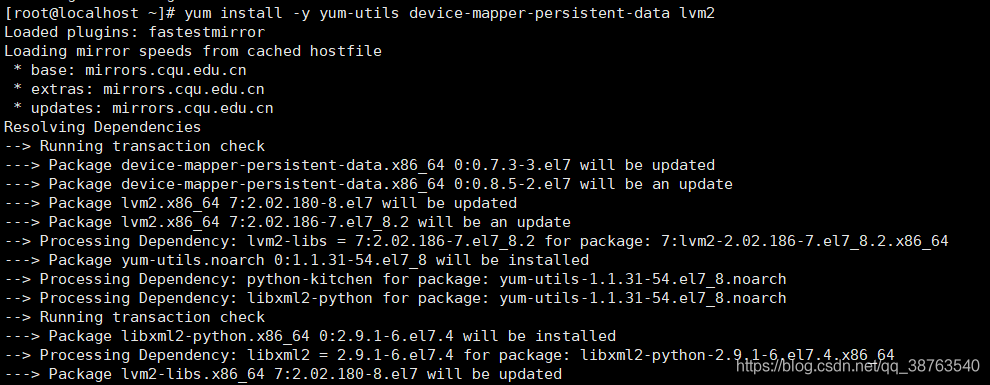Screen dimensions: 990x385
Task: Click the 'Loaded plugins: fastestmirror' line
Action: (134, 32)
